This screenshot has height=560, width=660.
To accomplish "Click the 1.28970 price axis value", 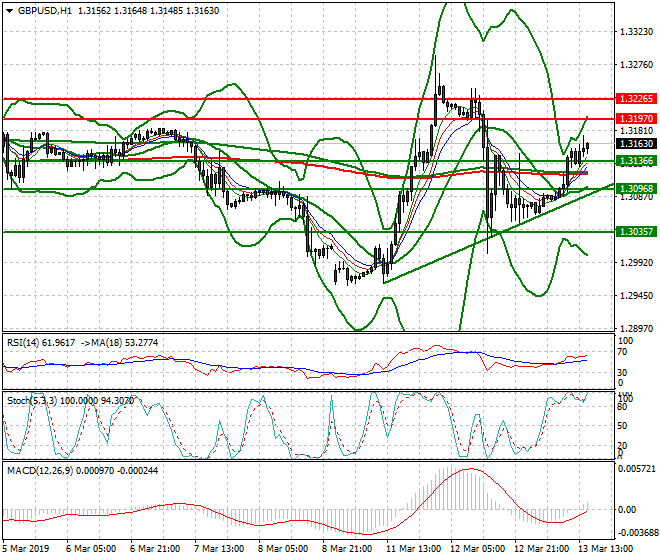I will [637, 328].
